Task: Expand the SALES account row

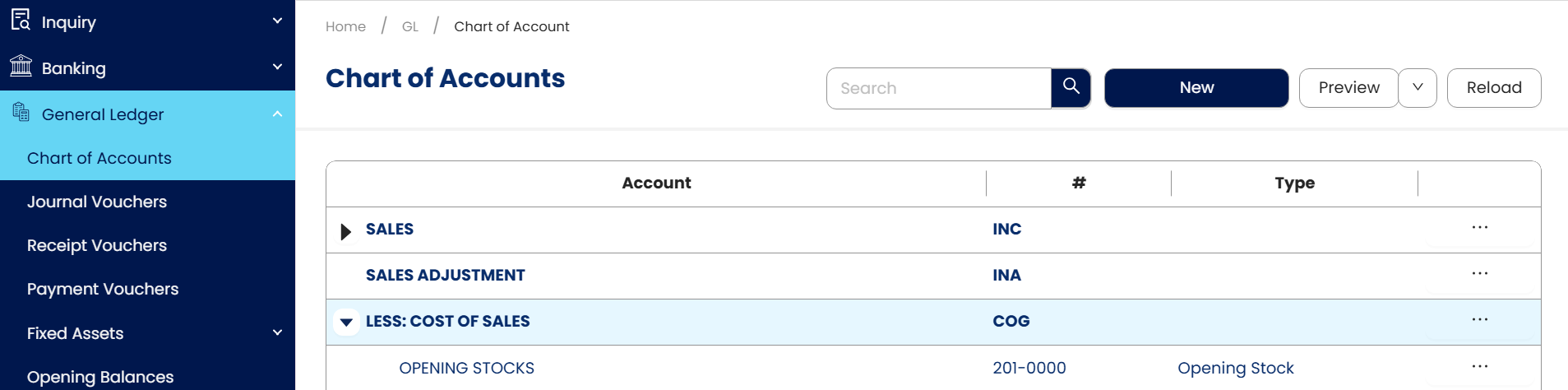Action: click(346, 231)
